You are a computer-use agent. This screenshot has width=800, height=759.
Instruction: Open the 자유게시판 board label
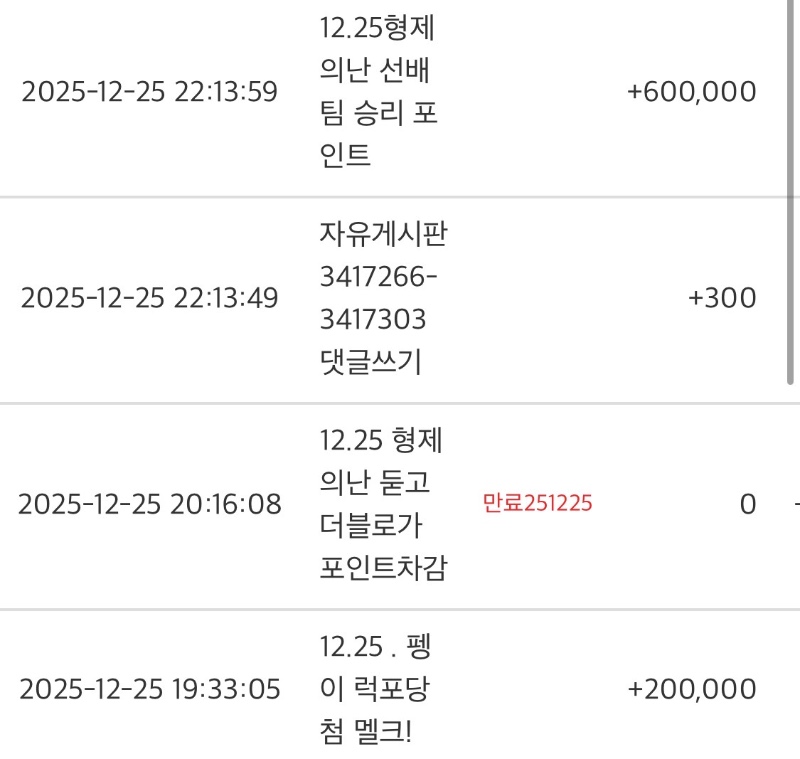tap(383, 237)
